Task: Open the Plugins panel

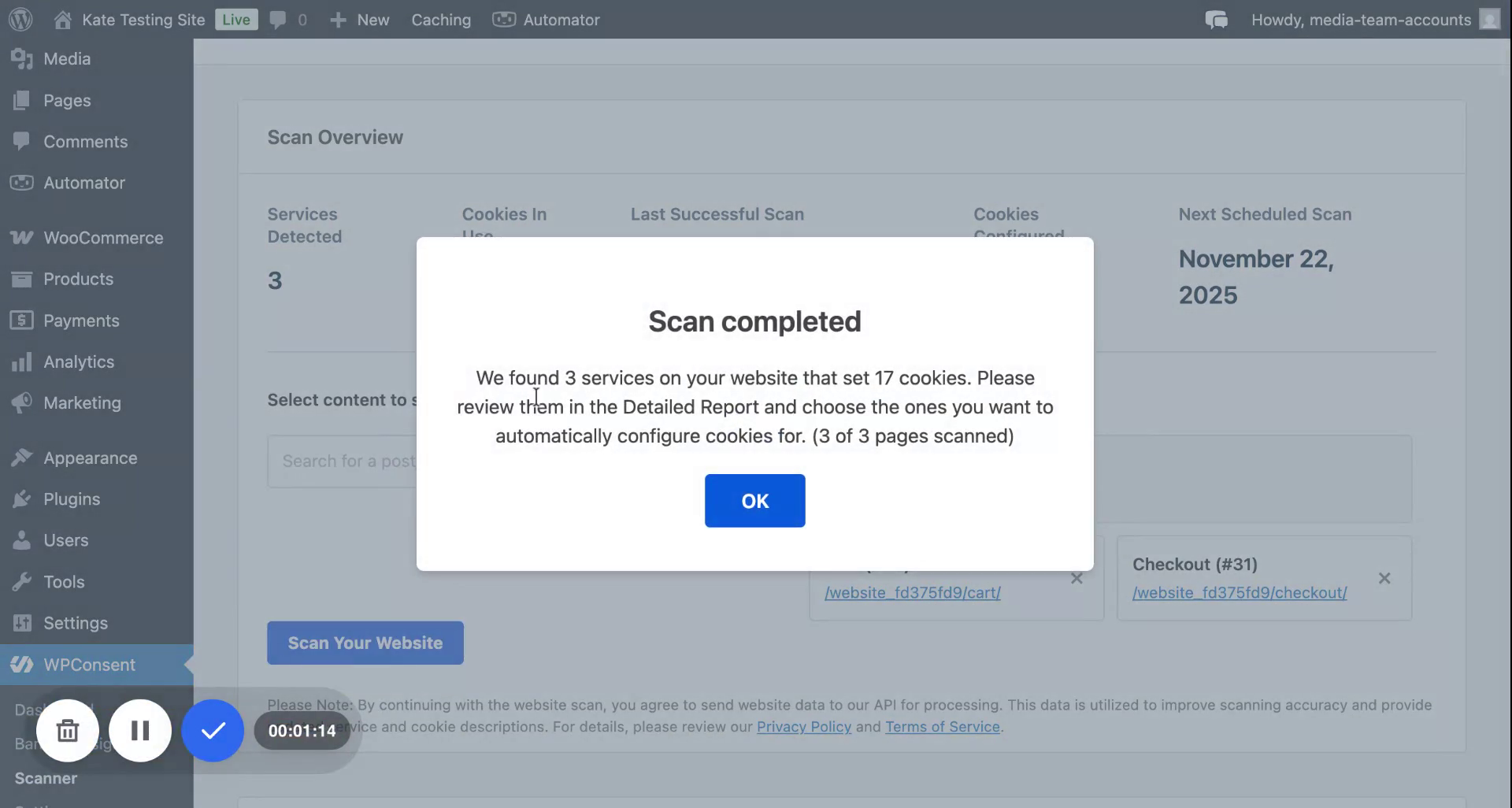Action: [72, 499]
